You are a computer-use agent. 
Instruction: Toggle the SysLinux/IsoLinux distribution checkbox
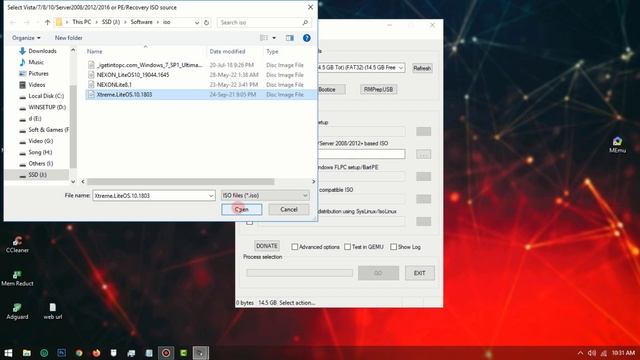coord(249,222)
